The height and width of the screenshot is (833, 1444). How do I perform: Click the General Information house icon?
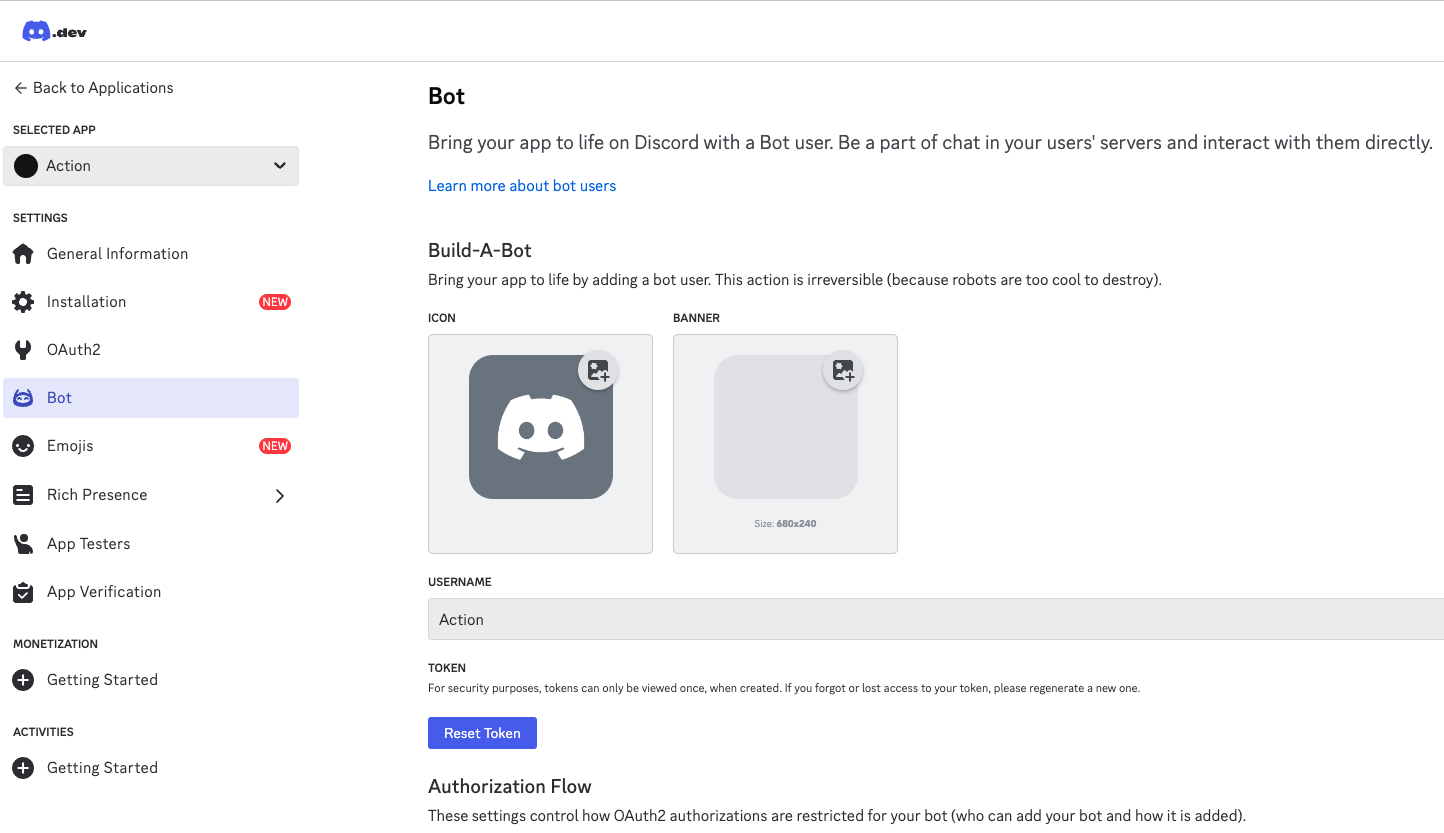point(23,254)
